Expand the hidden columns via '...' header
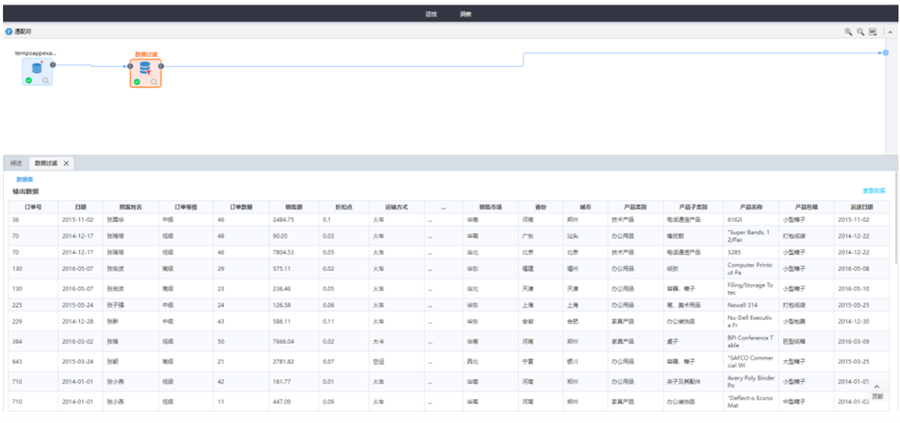900x423 pixels. pyautogui.click(x=443, y=206)
